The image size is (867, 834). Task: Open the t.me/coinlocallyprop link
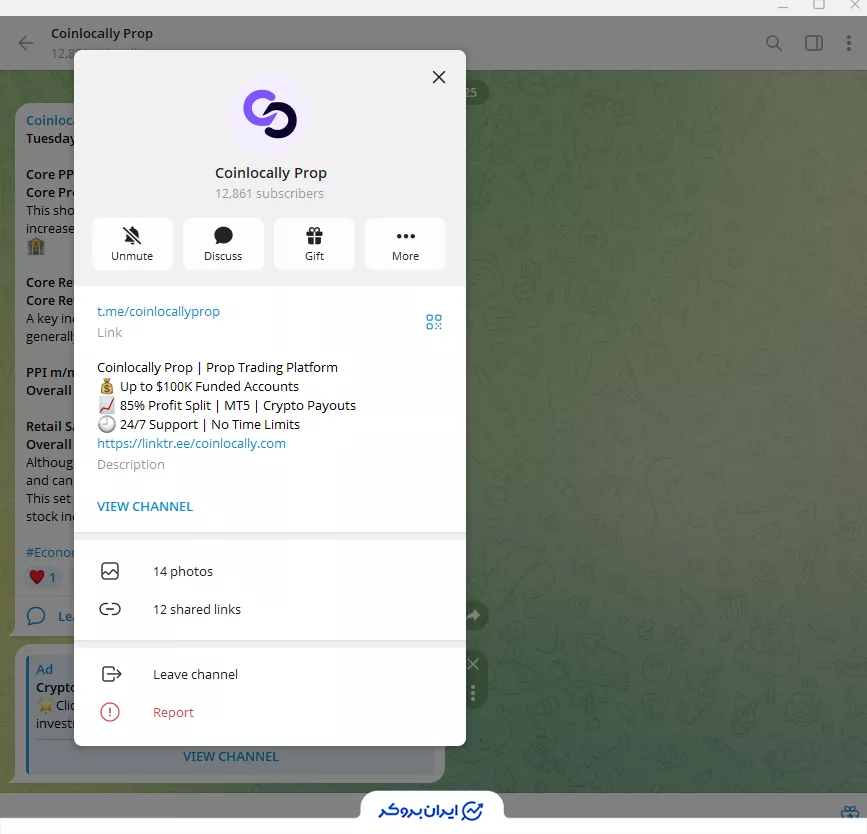point(158,311)
